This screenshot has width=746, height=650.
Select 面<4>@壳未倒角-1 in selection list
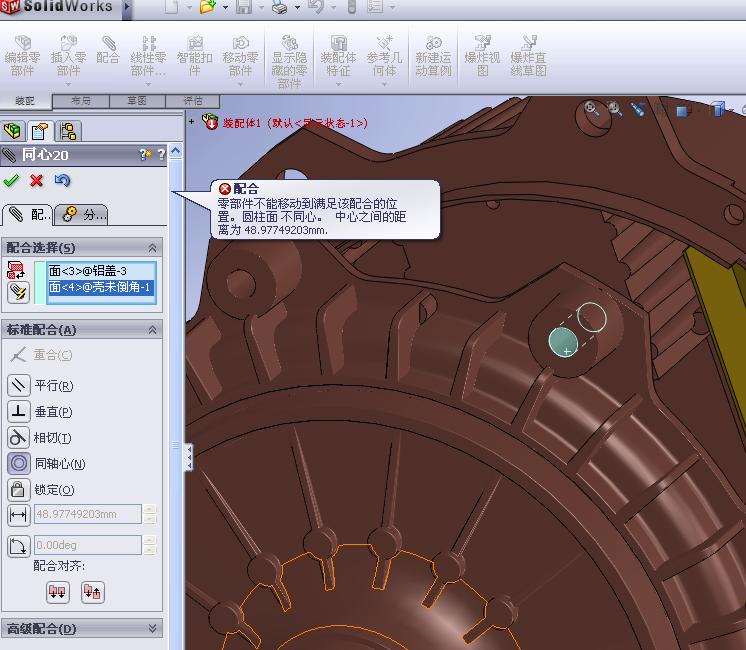pos(101,287)
